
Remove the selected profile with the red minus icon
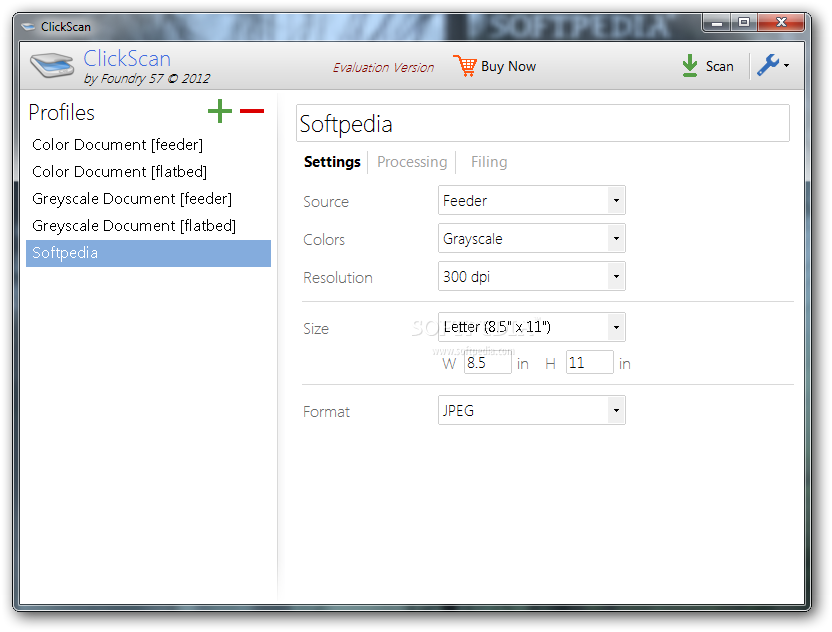(x=252, y=111)
